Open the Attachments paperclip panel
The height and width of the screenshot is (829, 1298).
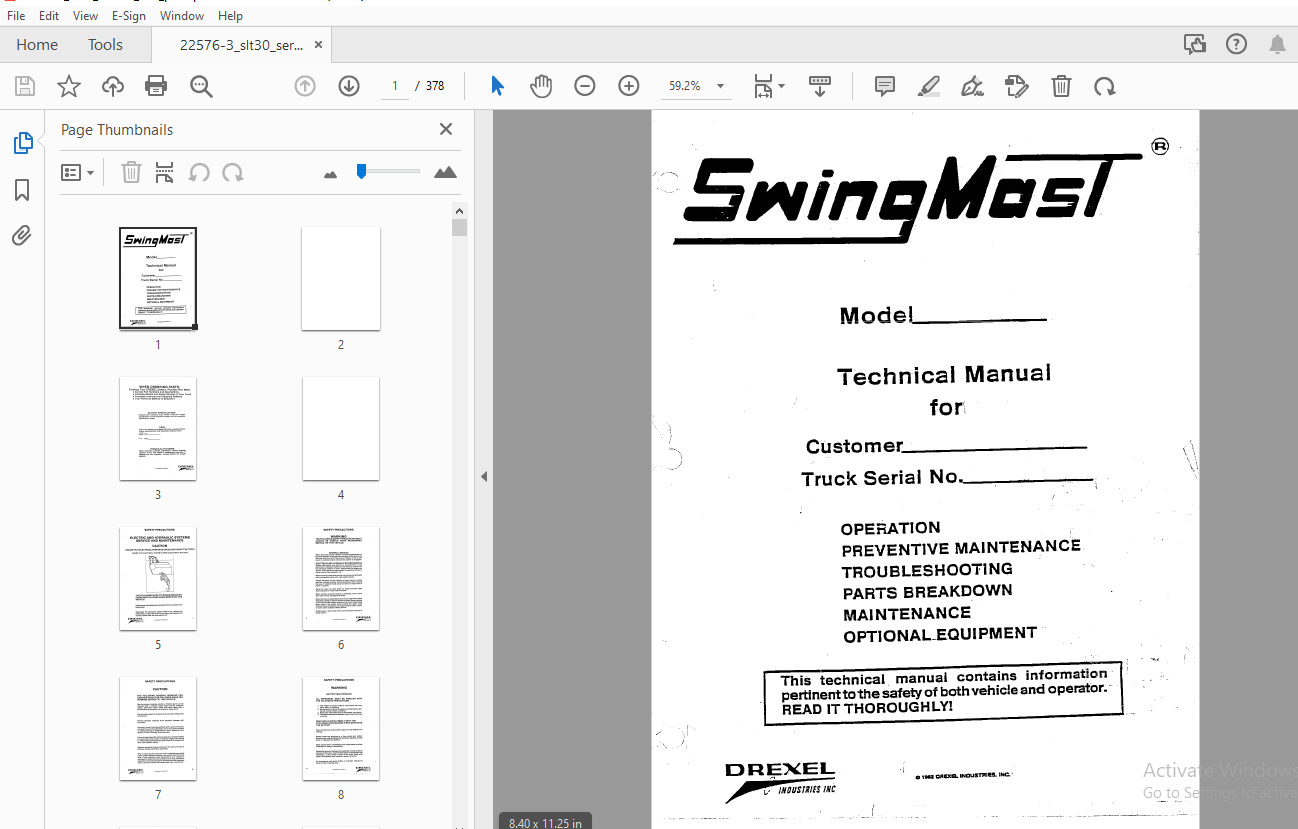coord(22,236)
